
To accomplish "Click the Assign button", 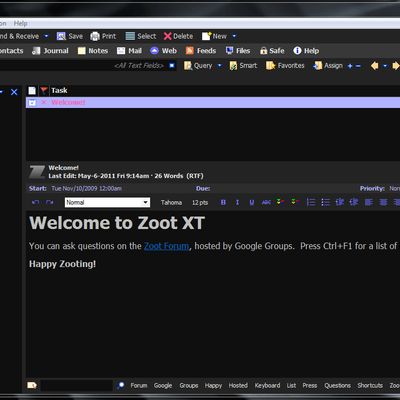I will point(328,66).
